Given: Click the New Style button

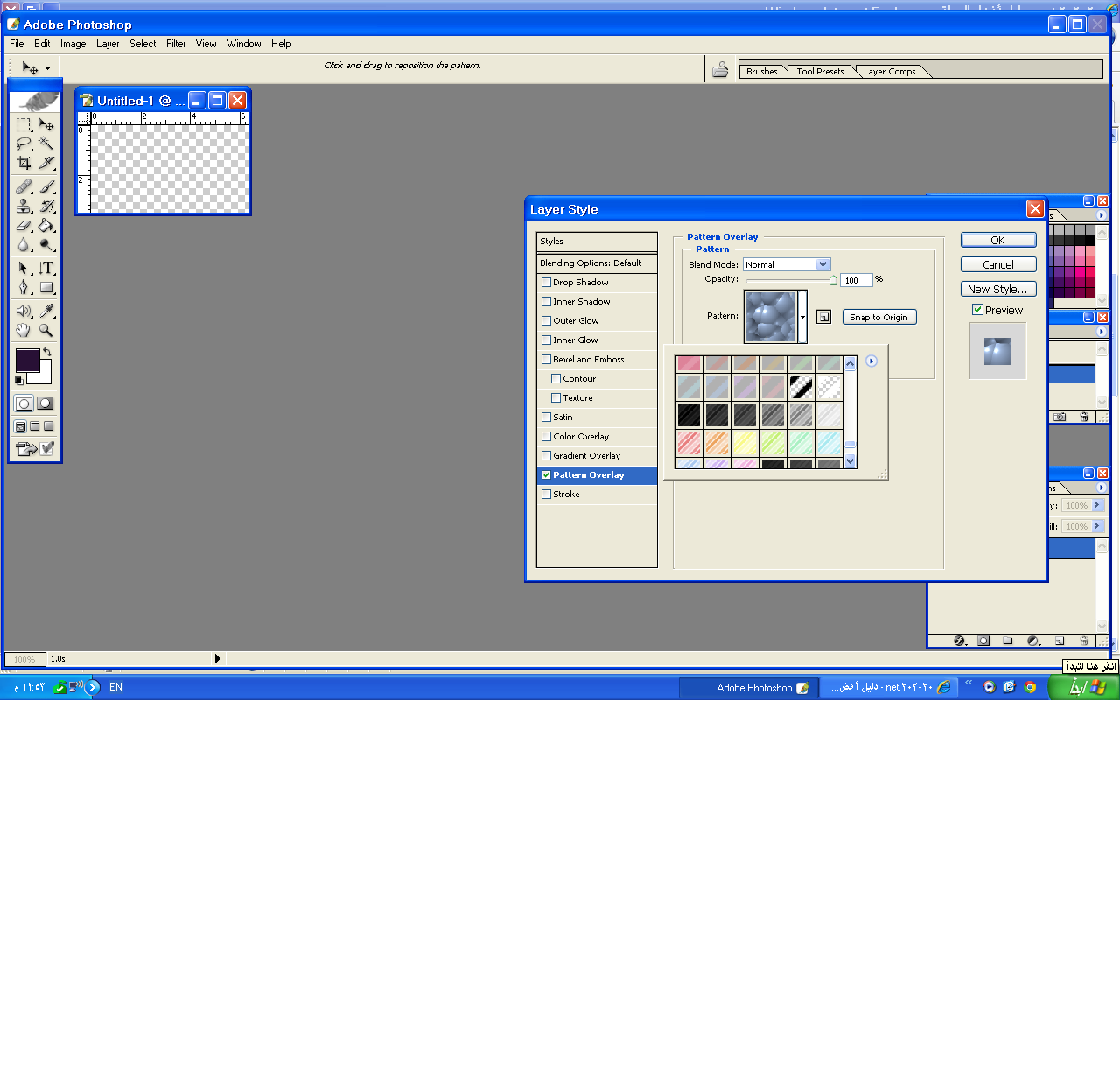Looking at the screenshot, I should tap(997, 289).
